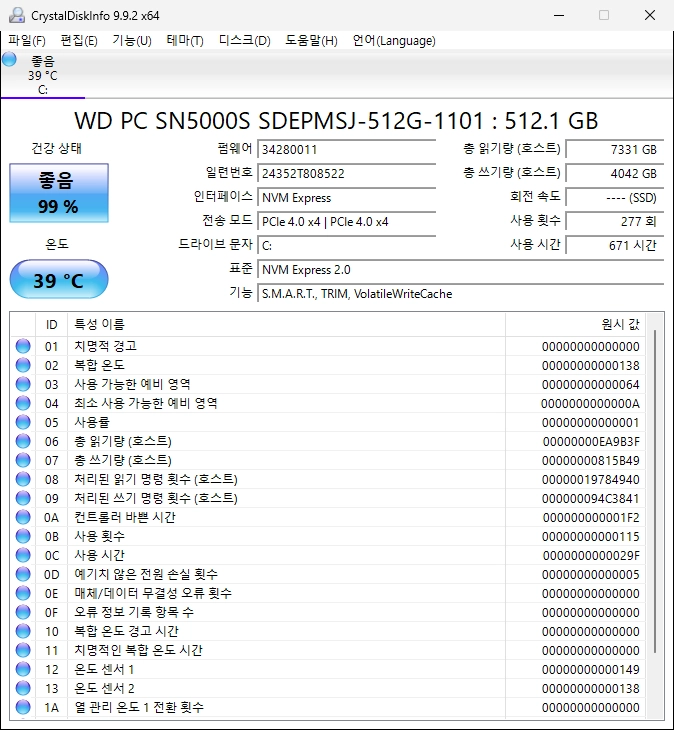Click rotation rate value ---- (SSD)
The height and width of the screenshot is (730, 674).
pos(615,198)
